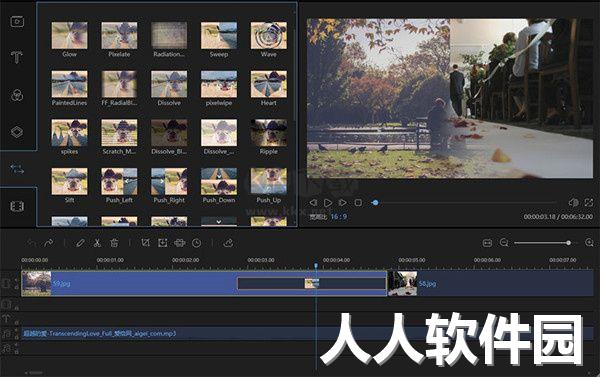The image size is (600, 377).
Task: Enter fullscreen preview mode
Action: coord(589,202)
